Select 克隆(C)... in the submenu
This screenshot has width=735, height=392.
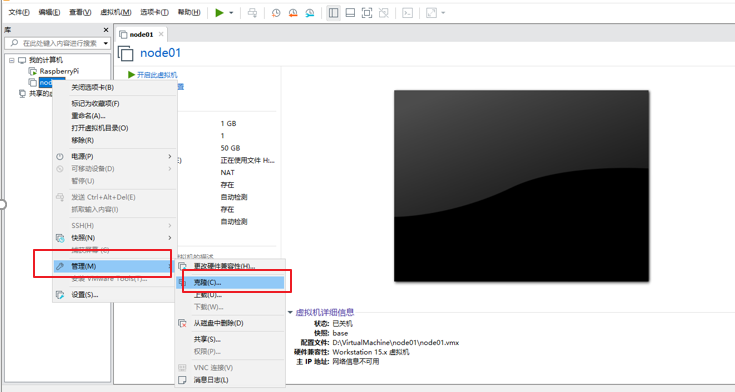point(230,282)
